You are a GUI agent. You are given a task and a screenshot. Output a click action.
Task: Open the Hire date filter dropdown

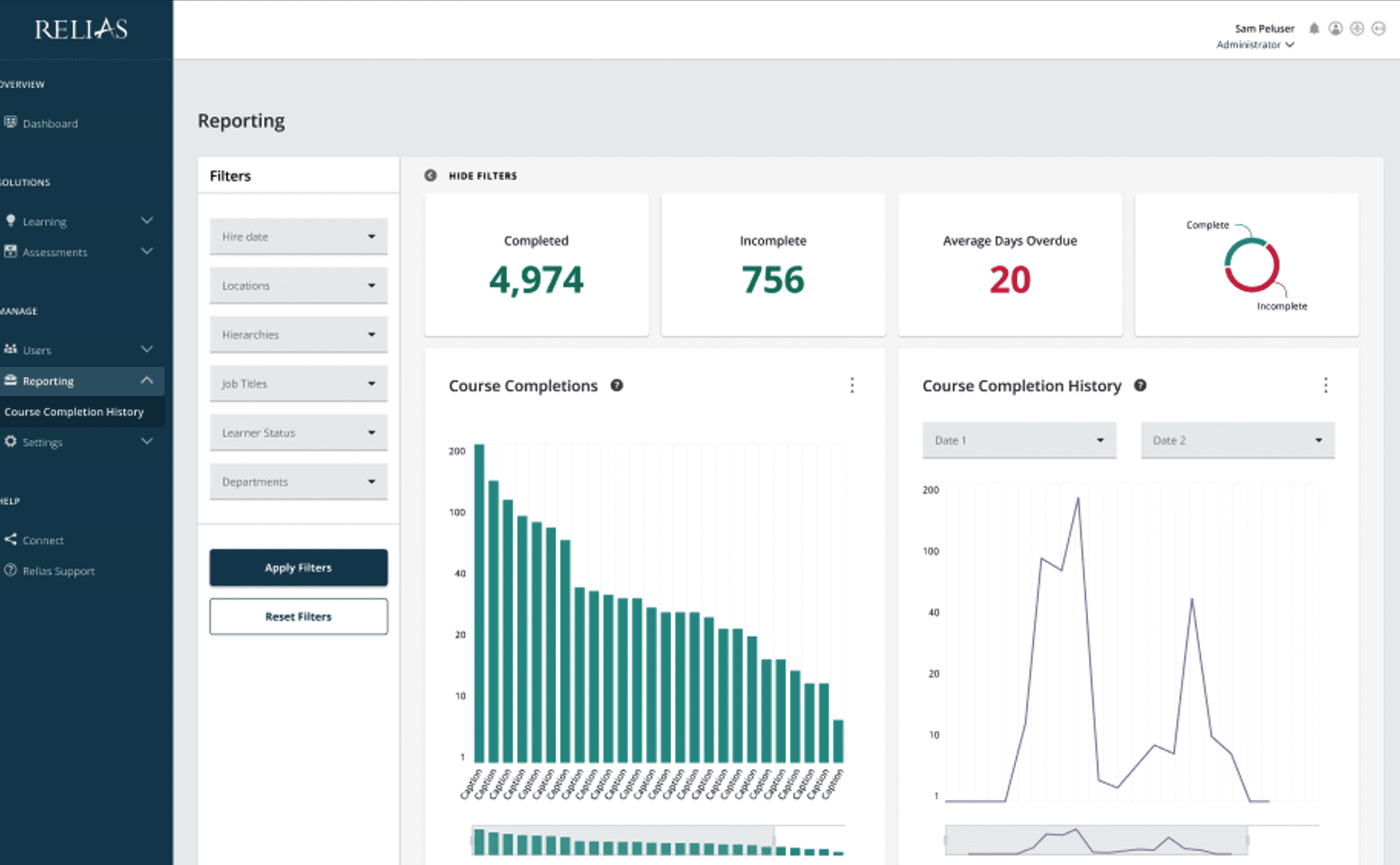tap(299, 236)
